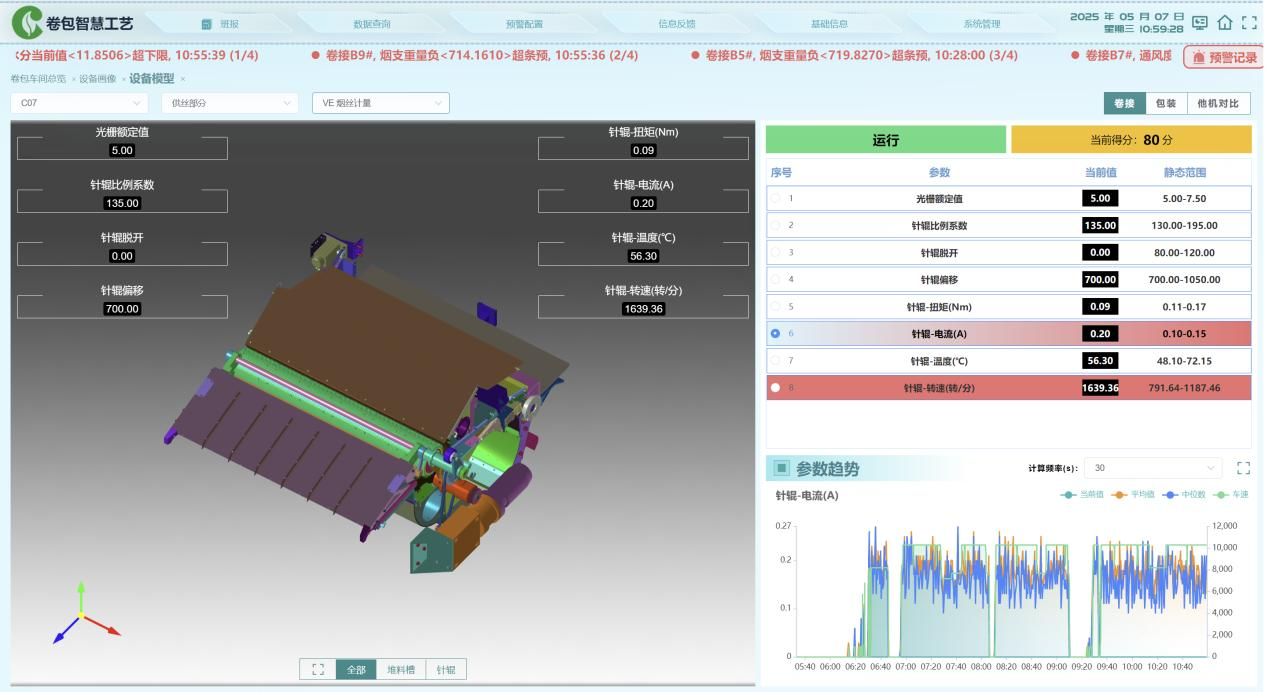Click fullscreen icon below the 3D model
Screen dimensions: 1265x692
[318, 670]
